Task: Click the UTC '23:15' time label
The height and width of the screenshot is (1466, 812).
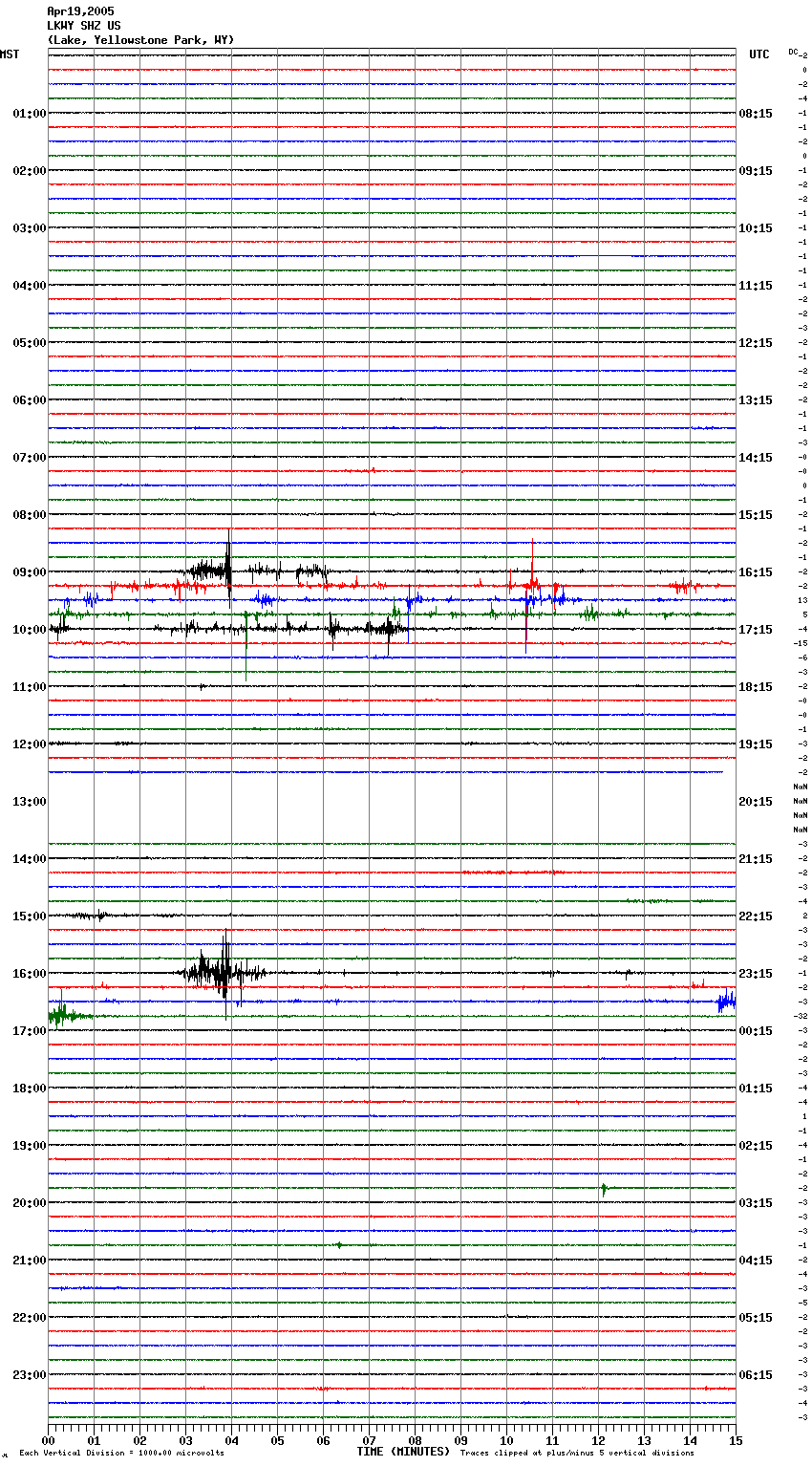Action: (x=756, y=974)
